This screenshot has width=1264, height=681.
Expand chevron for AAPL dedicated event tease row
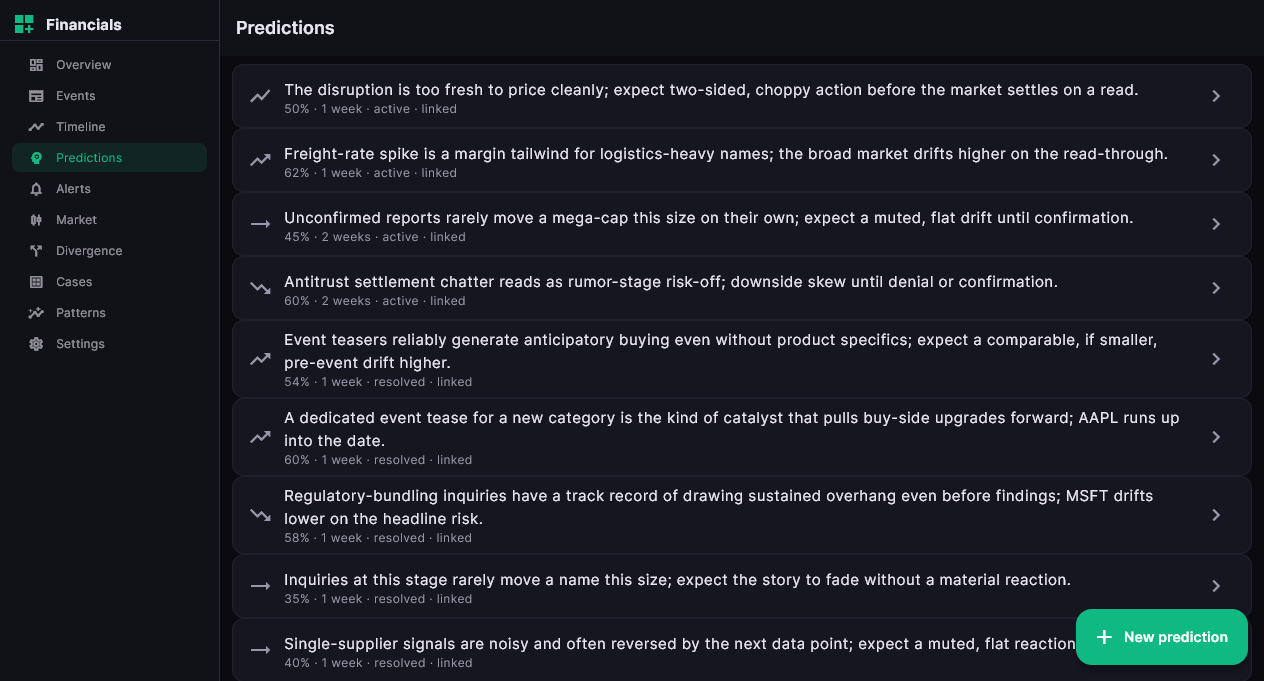click(x=1216, y=437)
